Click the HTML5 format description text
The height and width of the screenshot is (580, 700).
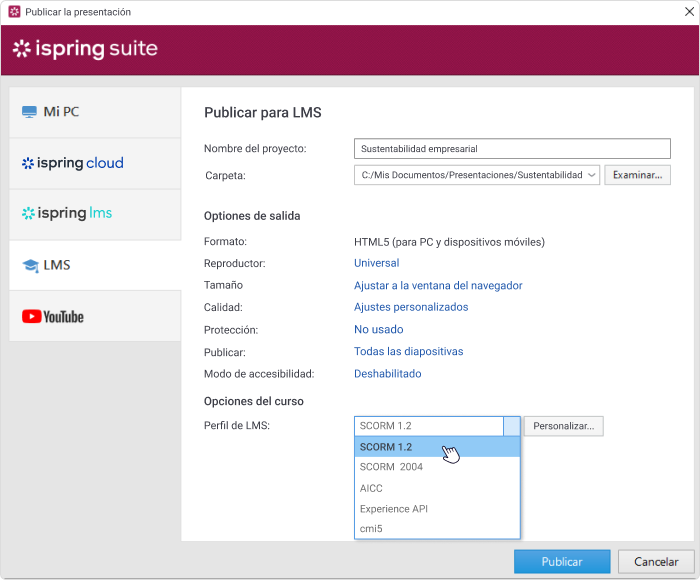pos(449,242)
